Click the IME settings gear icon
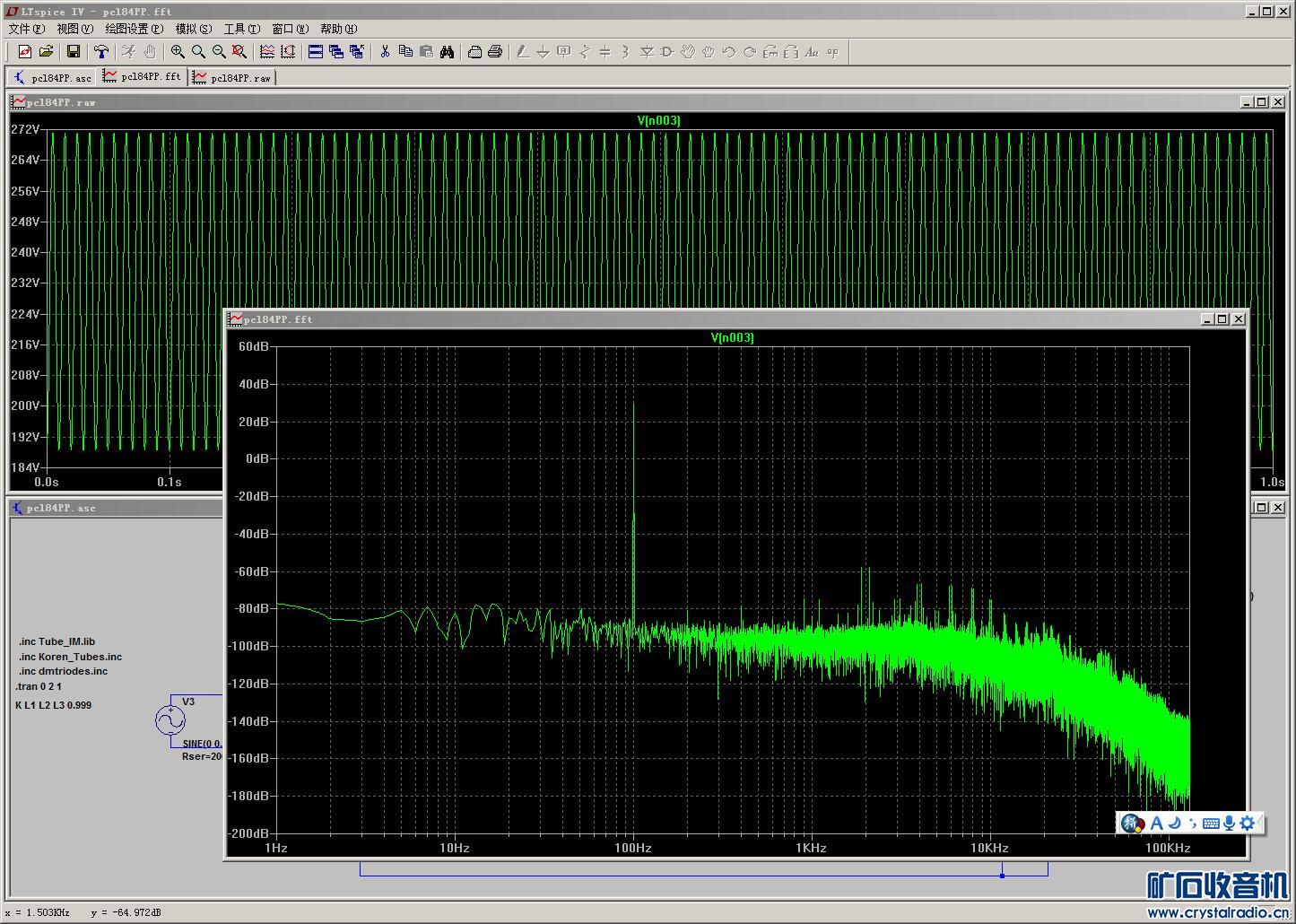 coord(1248,823)
